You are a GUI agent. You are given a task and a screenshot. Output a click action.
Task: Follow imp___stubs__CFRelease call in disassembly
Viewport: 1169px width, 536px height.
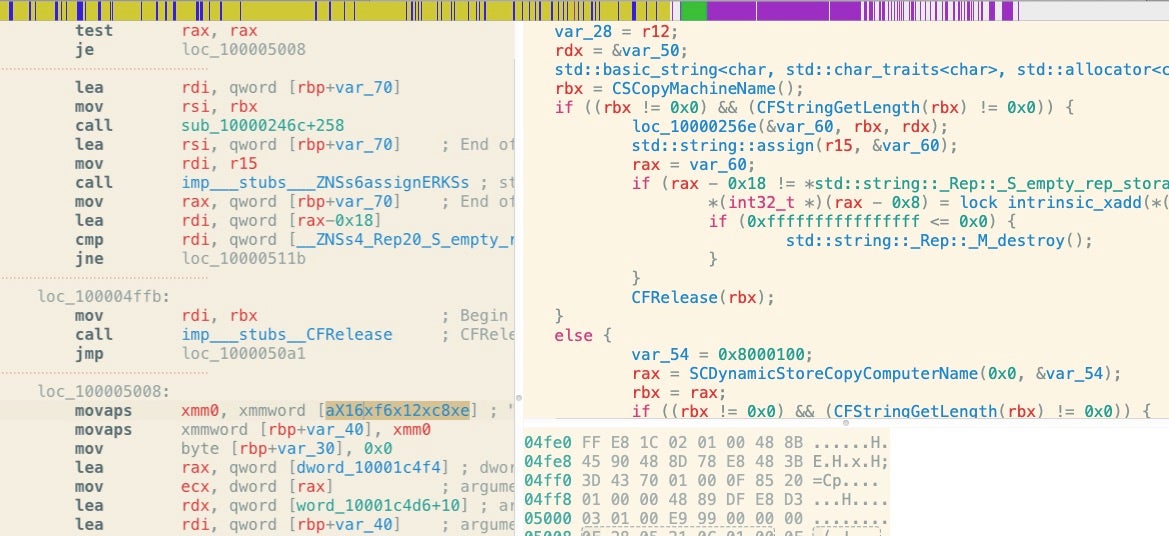(286, 335)
